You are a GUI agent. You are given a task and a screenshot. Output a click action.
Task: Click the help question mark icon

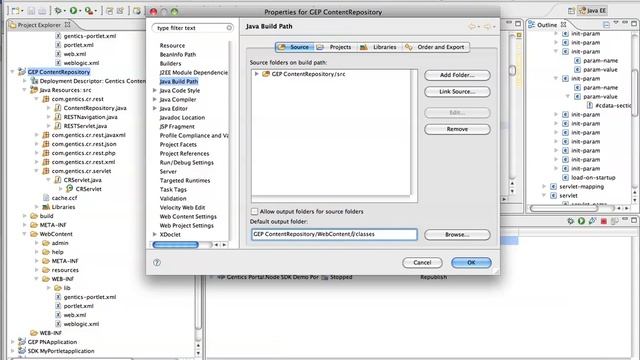point(157,262)
